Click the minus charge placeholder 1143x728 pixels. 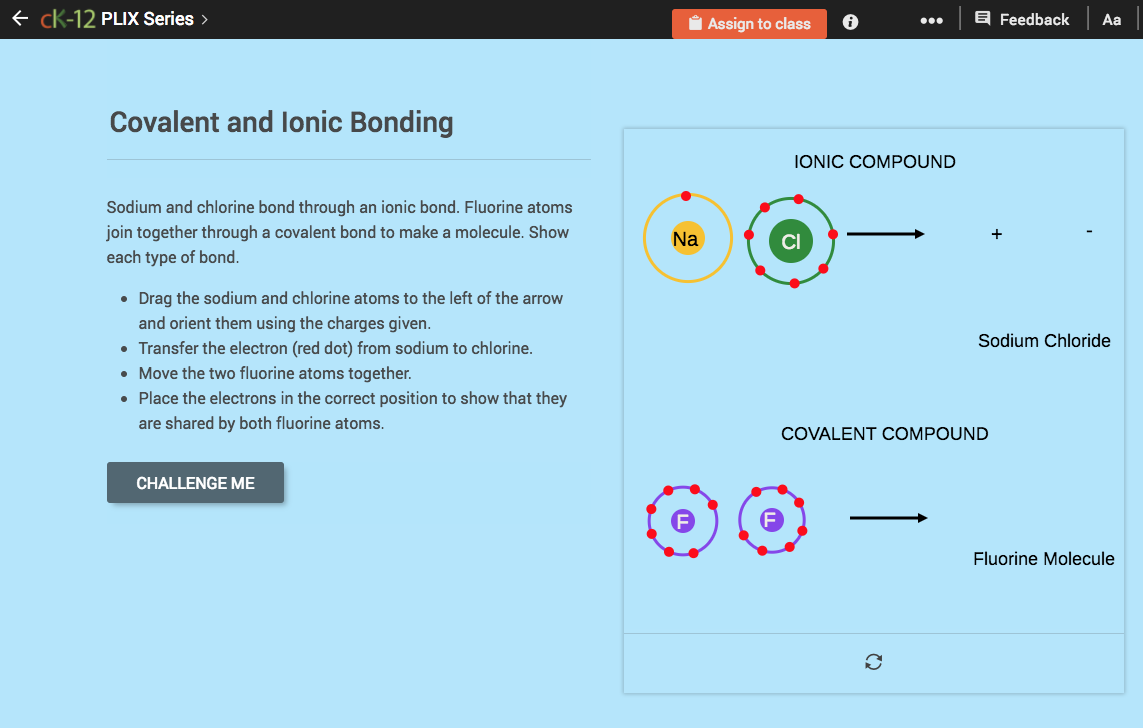pyautogui.click(x=1089, y=232)
